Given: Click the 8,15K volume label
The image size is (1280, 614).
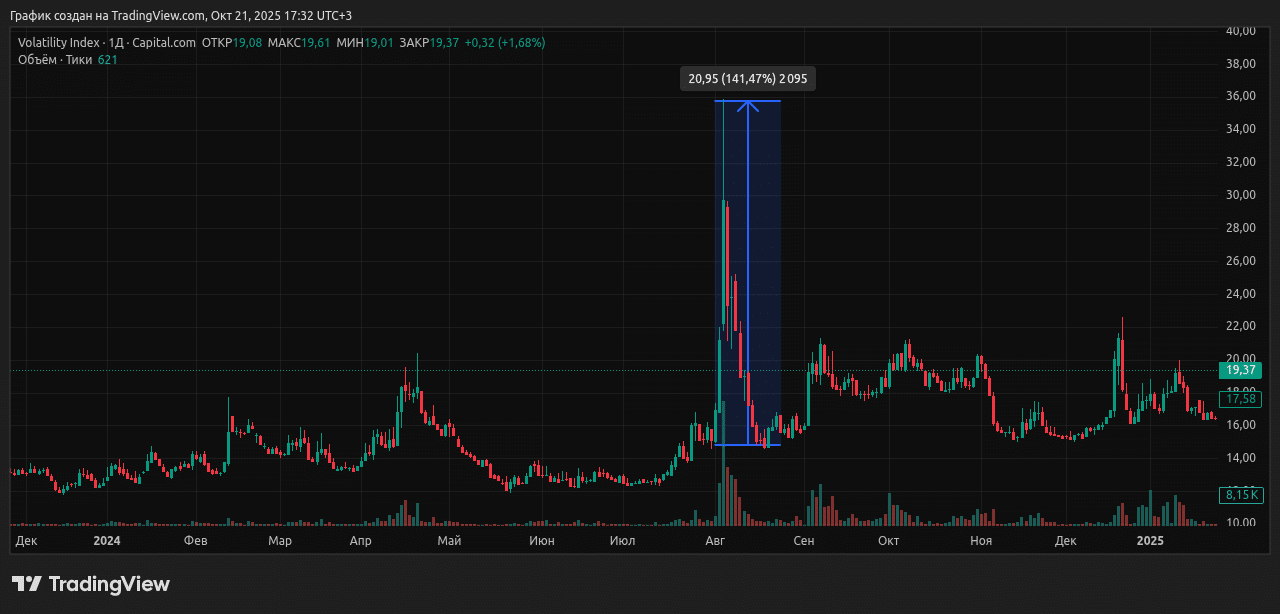Looking at the screenshot, I should [1240, 494].
